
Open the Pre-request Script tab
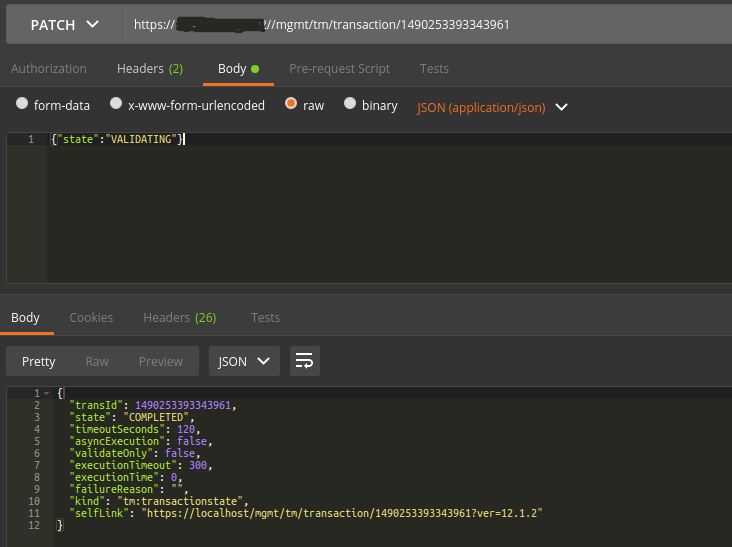(x=339, y=69)
